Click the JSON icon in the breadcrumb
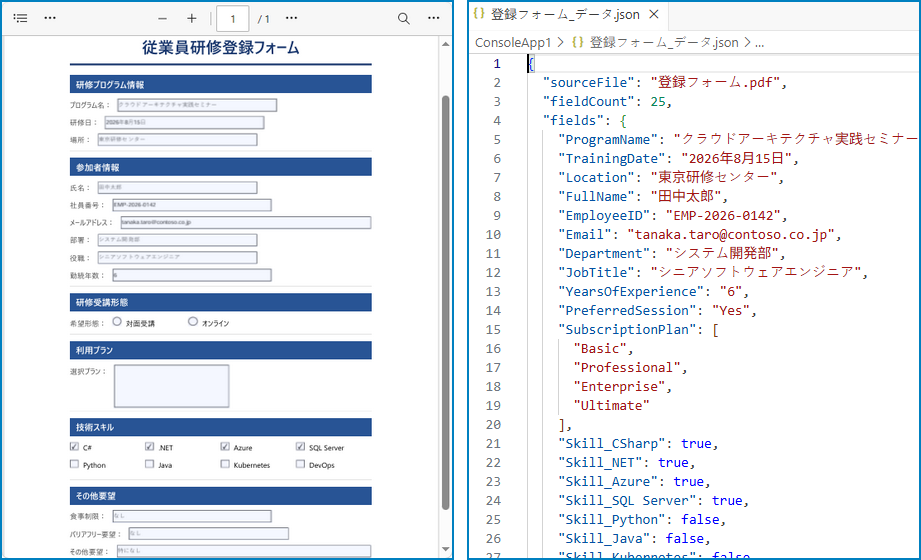The height and width of the screenshot is (560, 921). click(x=577, y=42)
